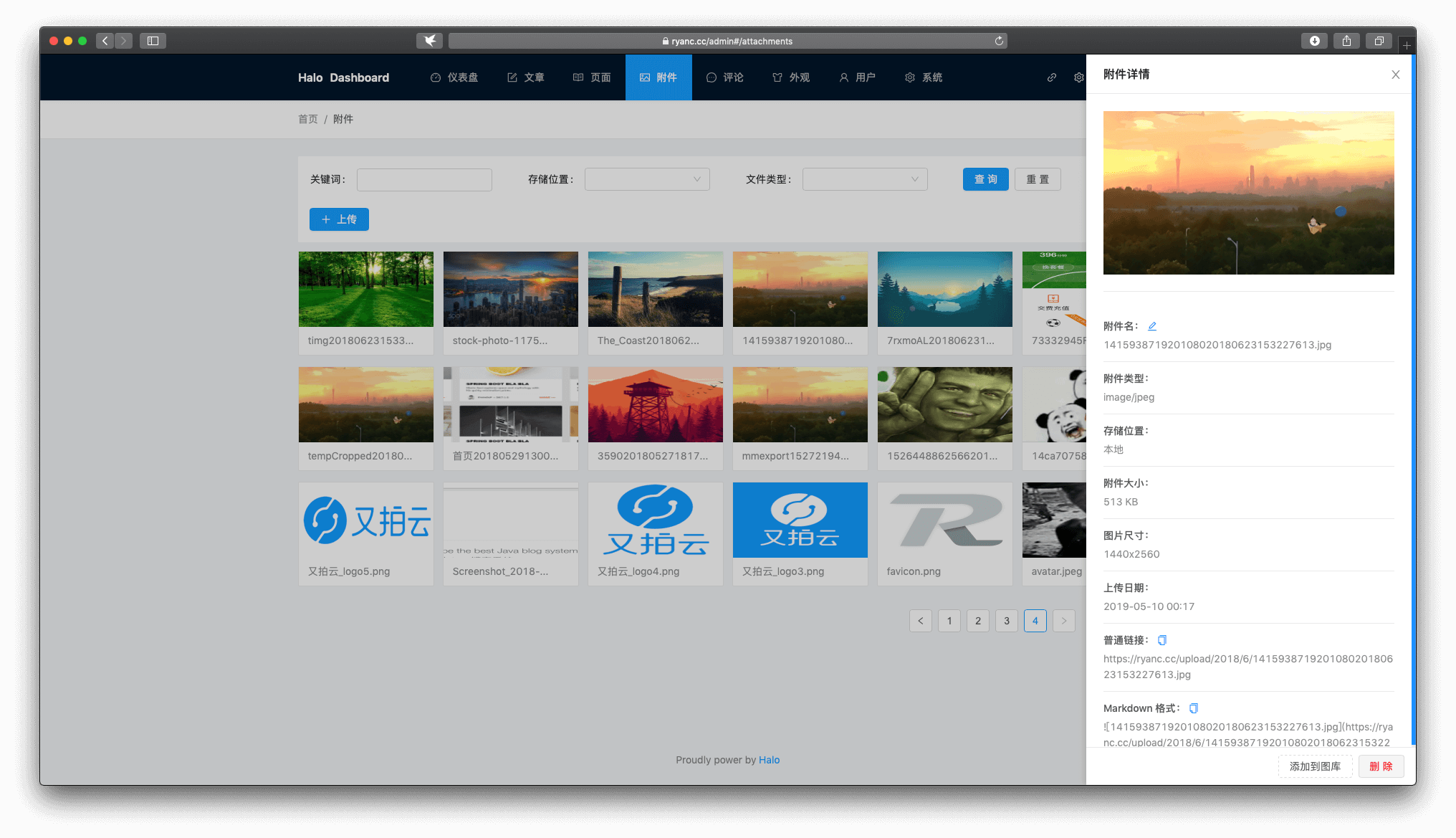Click the blue 上传 button

coord(339,219)
